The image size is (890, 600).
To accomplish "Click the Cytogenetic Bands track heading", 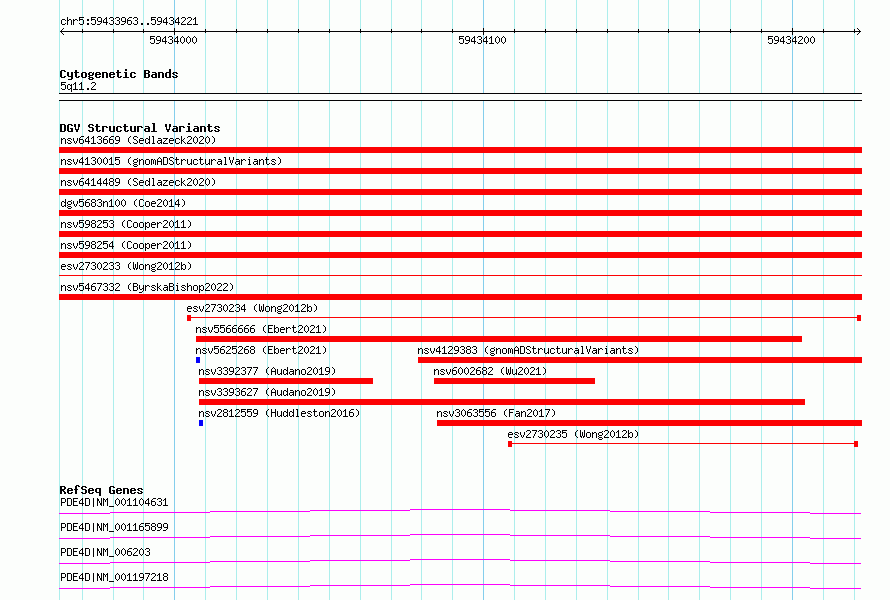I will (119, 74).
